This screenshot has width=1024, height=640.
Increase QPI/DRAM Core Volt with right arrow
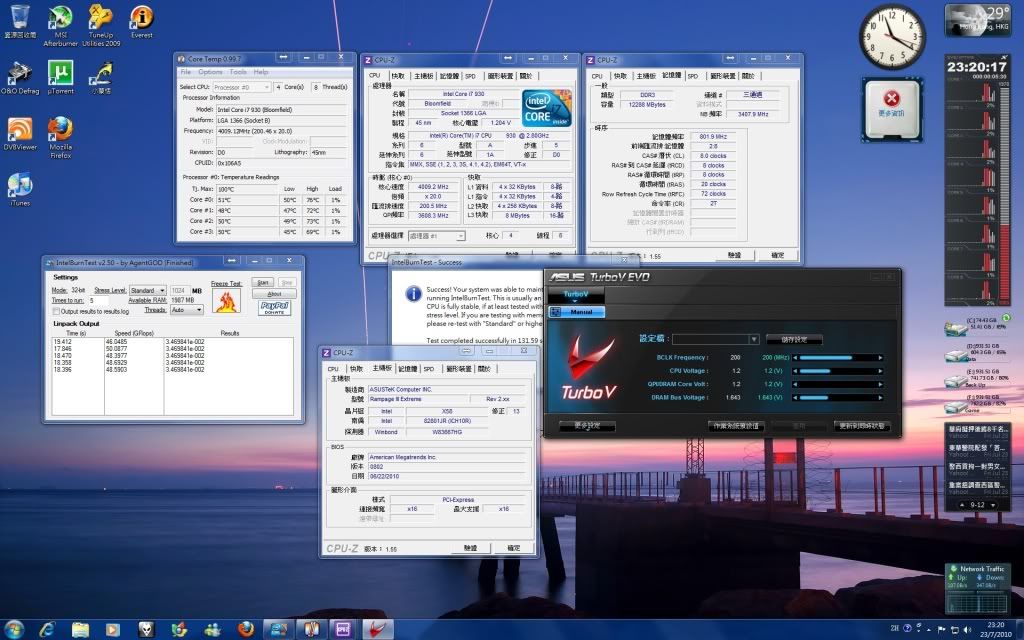point(880,384)
